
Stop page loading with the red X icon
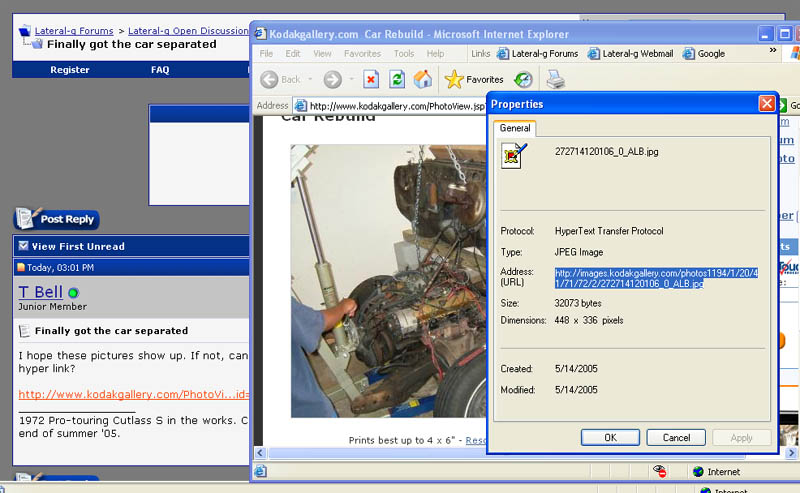point(371,79)
